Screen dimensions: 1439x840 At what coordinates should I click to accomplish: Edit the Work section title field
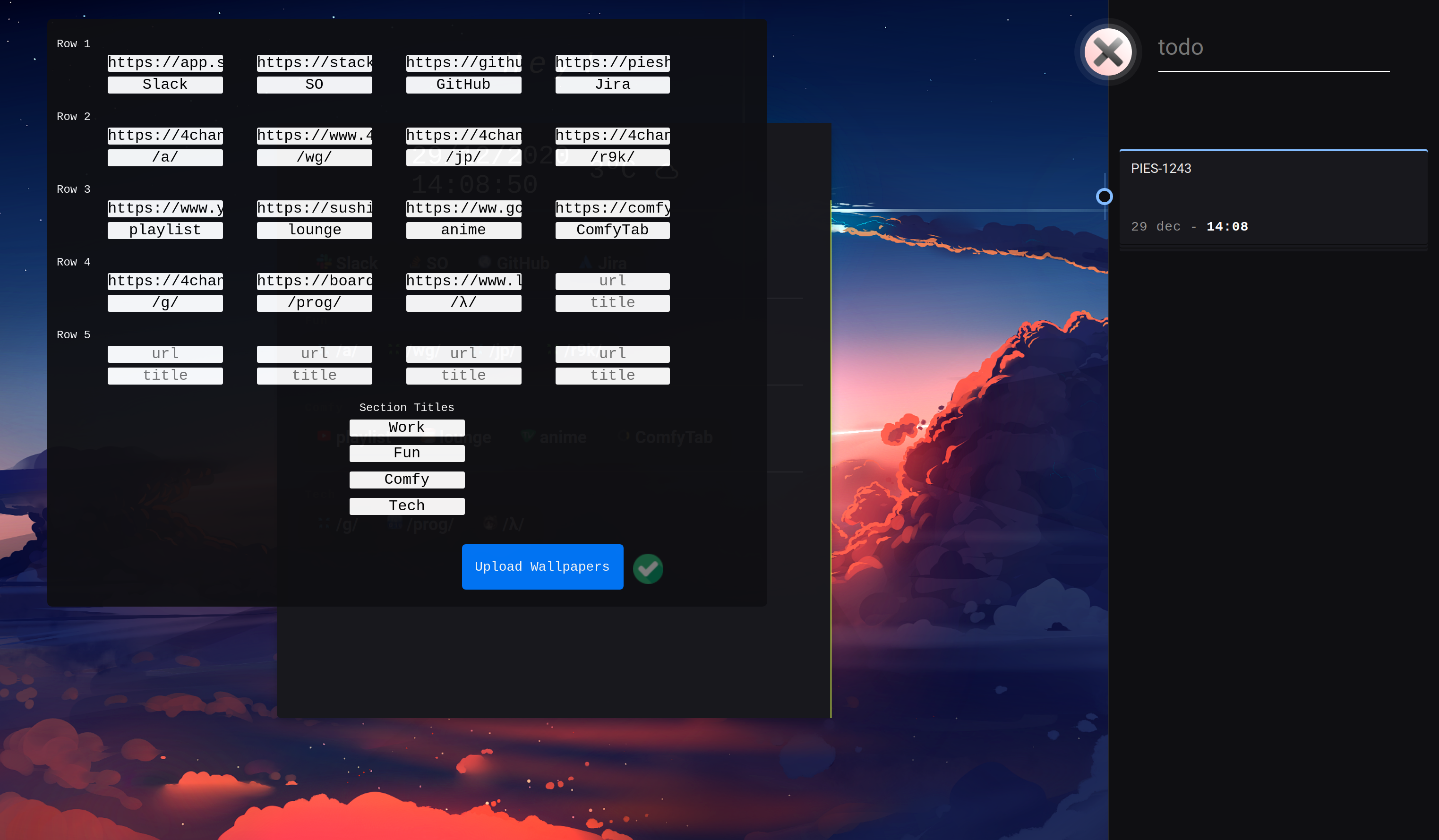coord(407,427)
